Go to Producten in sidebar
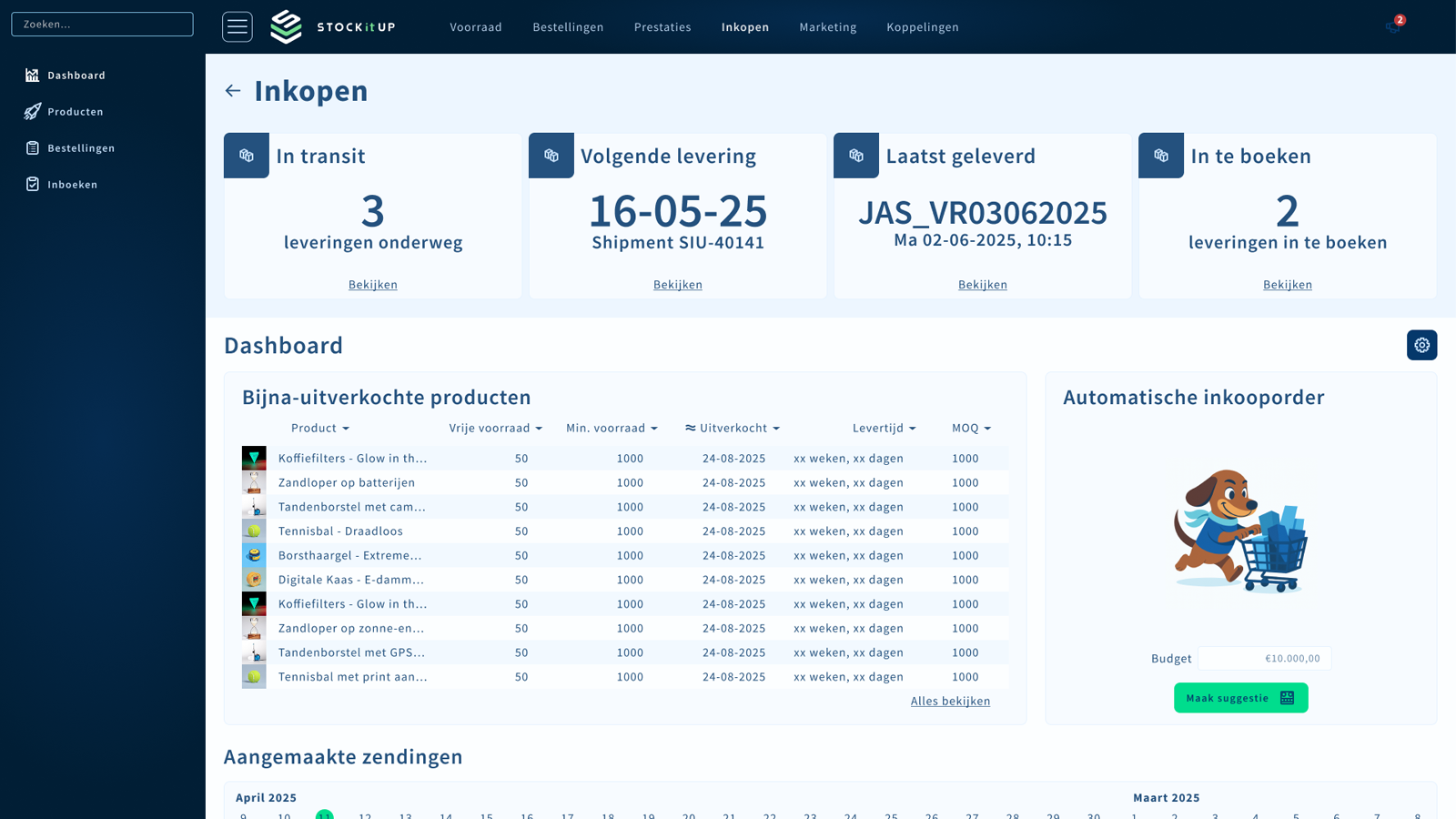This screenshot has height=819, width=1456. [76, 112]
